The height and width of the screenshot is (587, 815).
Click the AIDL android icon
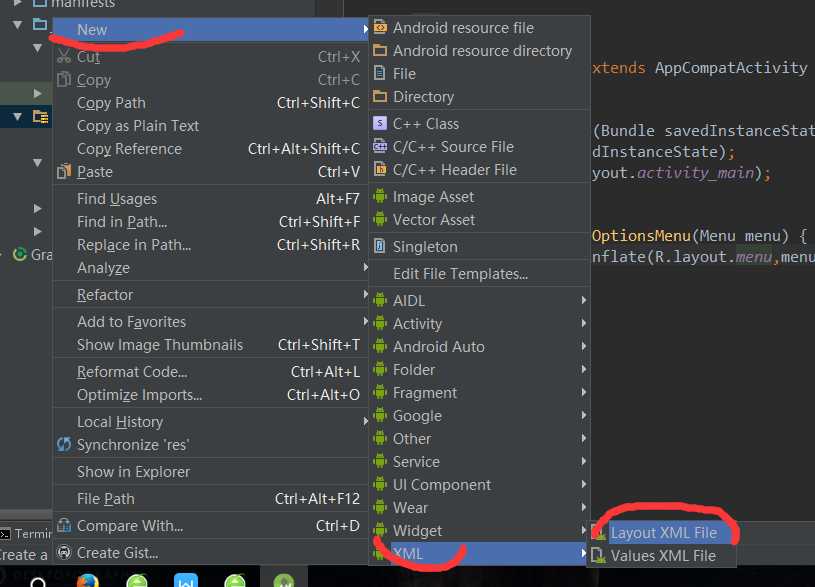point(380,300)
